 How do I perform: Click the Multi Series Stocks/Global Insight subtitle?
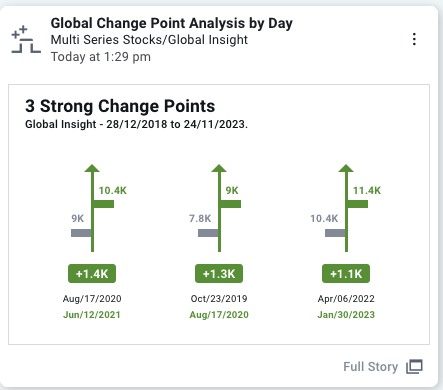click(x=149, y=40)
